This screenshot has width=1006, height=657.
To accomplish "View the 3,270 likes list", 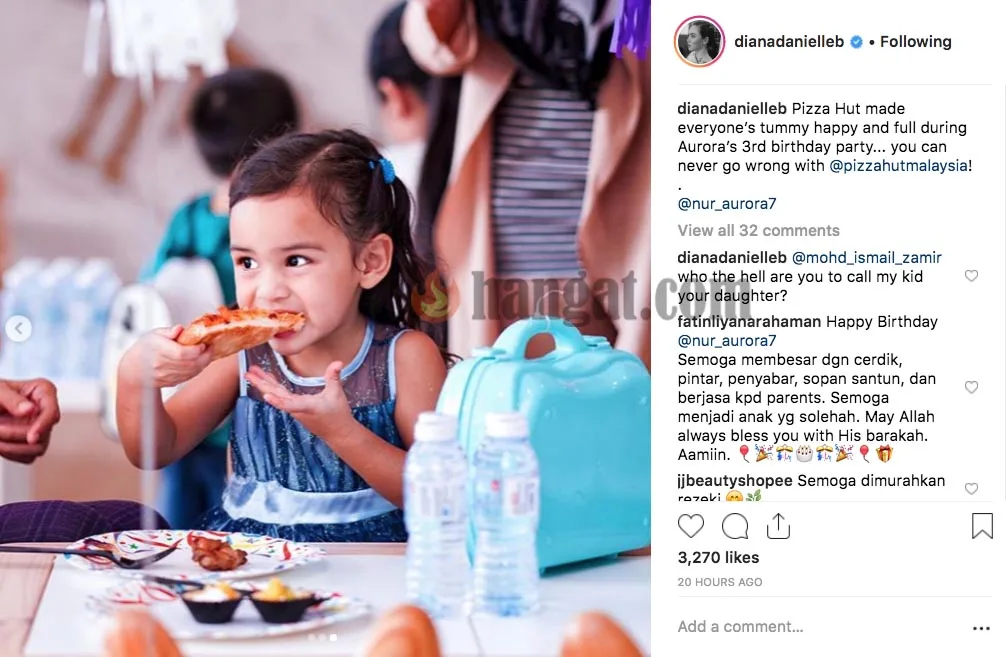I will click(719, 558).
